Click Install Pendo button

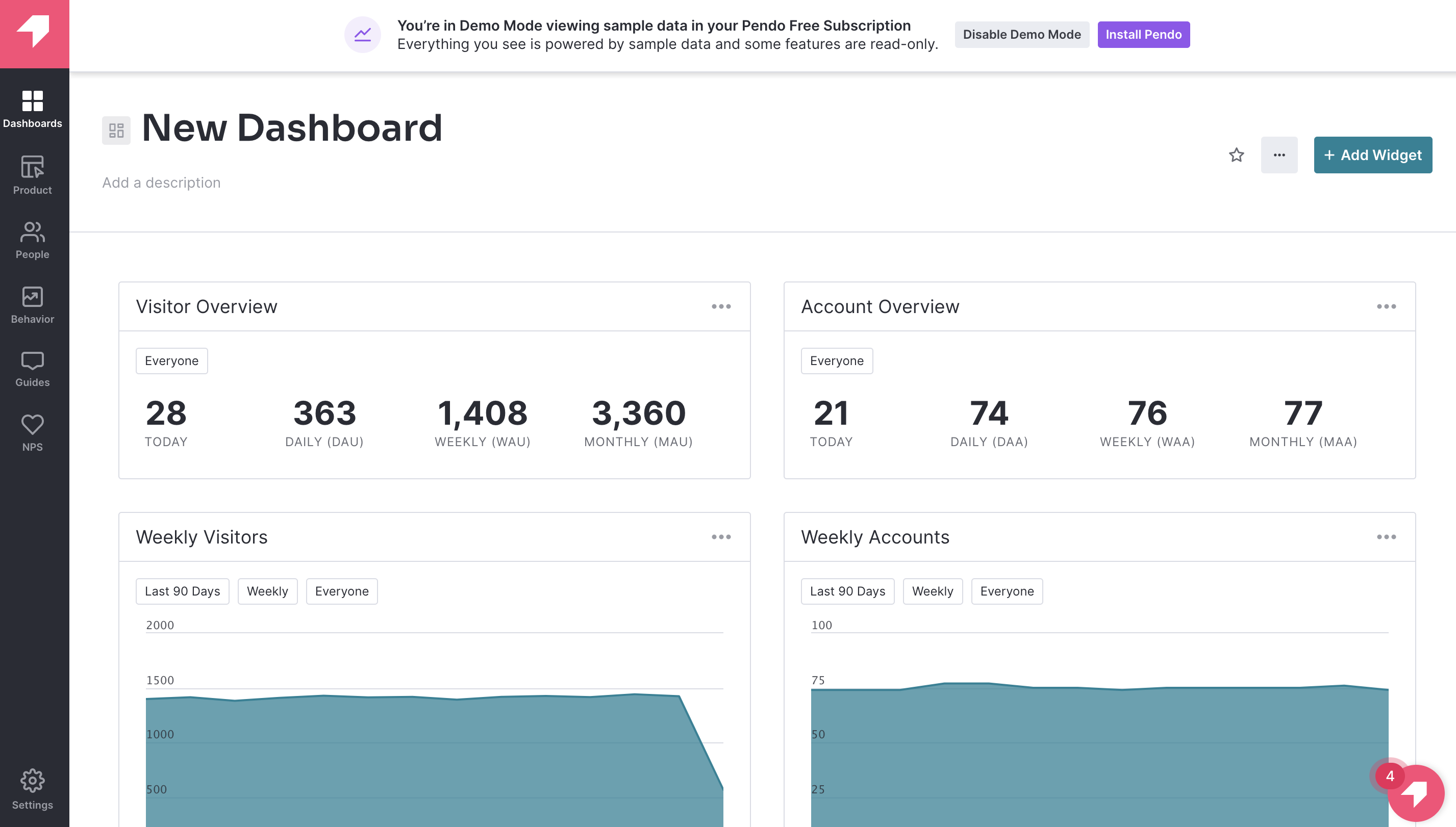1143,34
